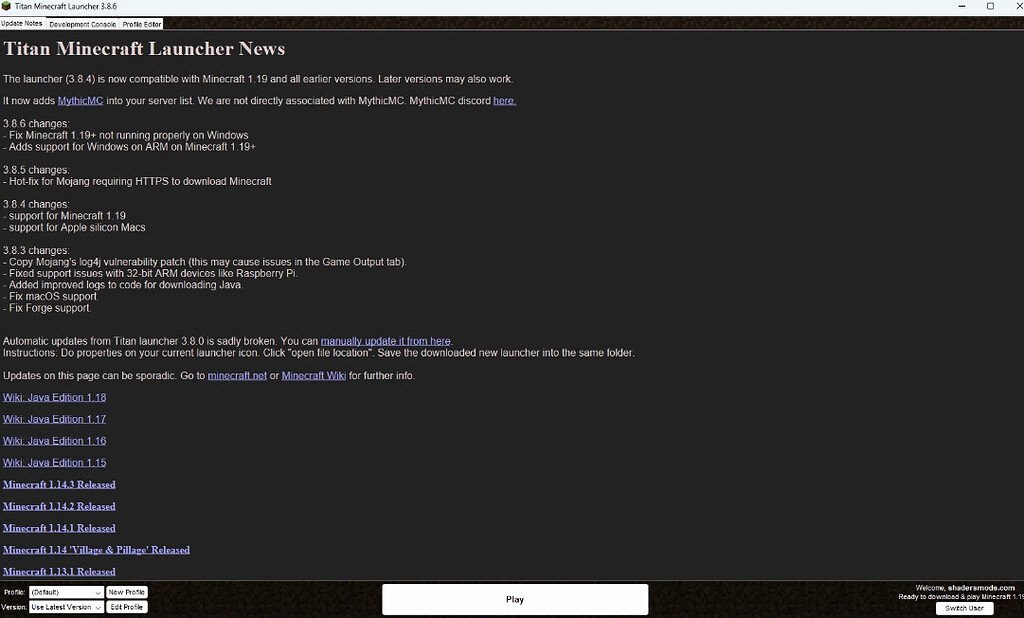
Task: Click the New Profile button
Action: pos(127,592)
